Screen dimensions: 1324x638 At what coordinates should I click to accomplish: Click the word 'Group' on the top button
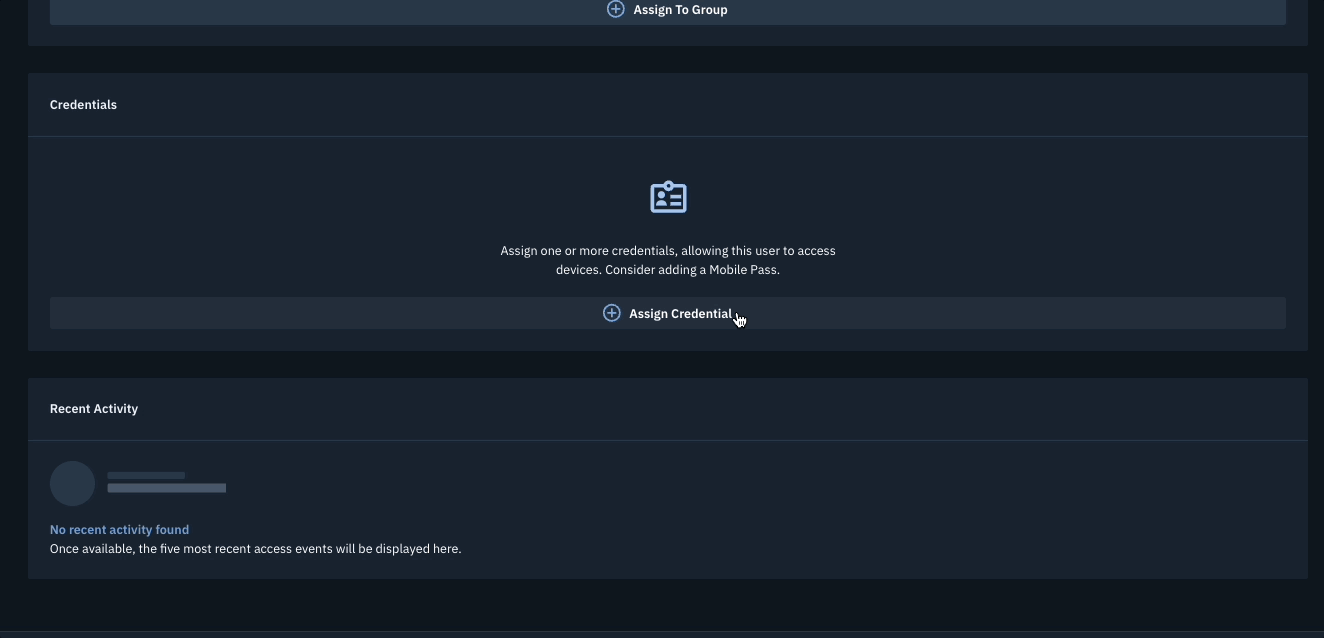[709, 10]
